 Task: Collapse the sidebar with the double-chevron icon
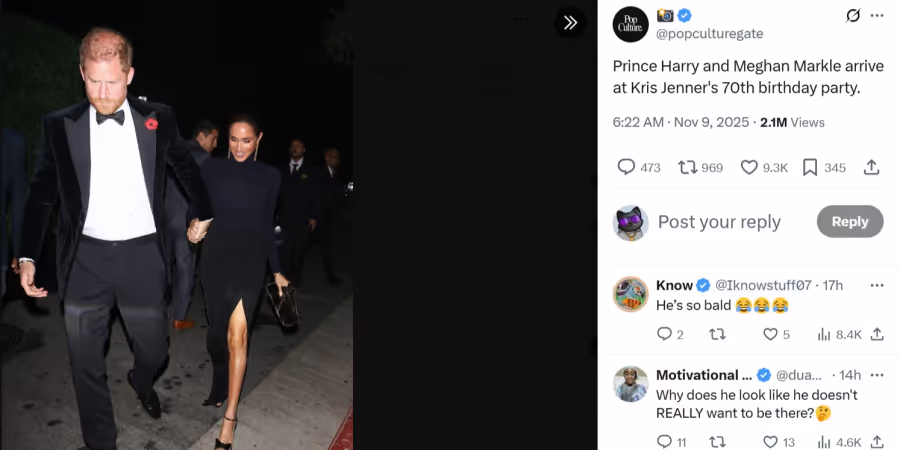570,22
